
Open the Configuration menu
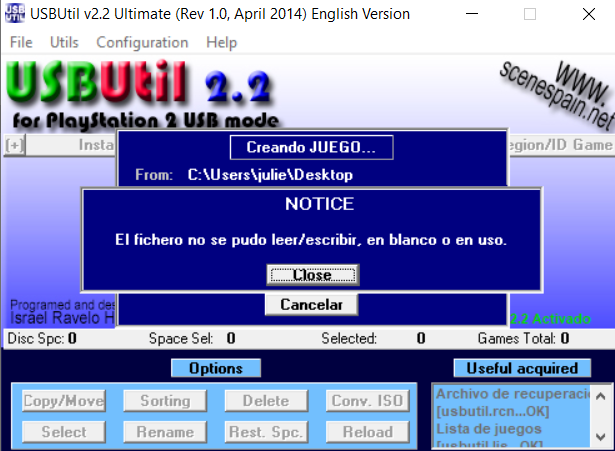click(x=142, y=42)
